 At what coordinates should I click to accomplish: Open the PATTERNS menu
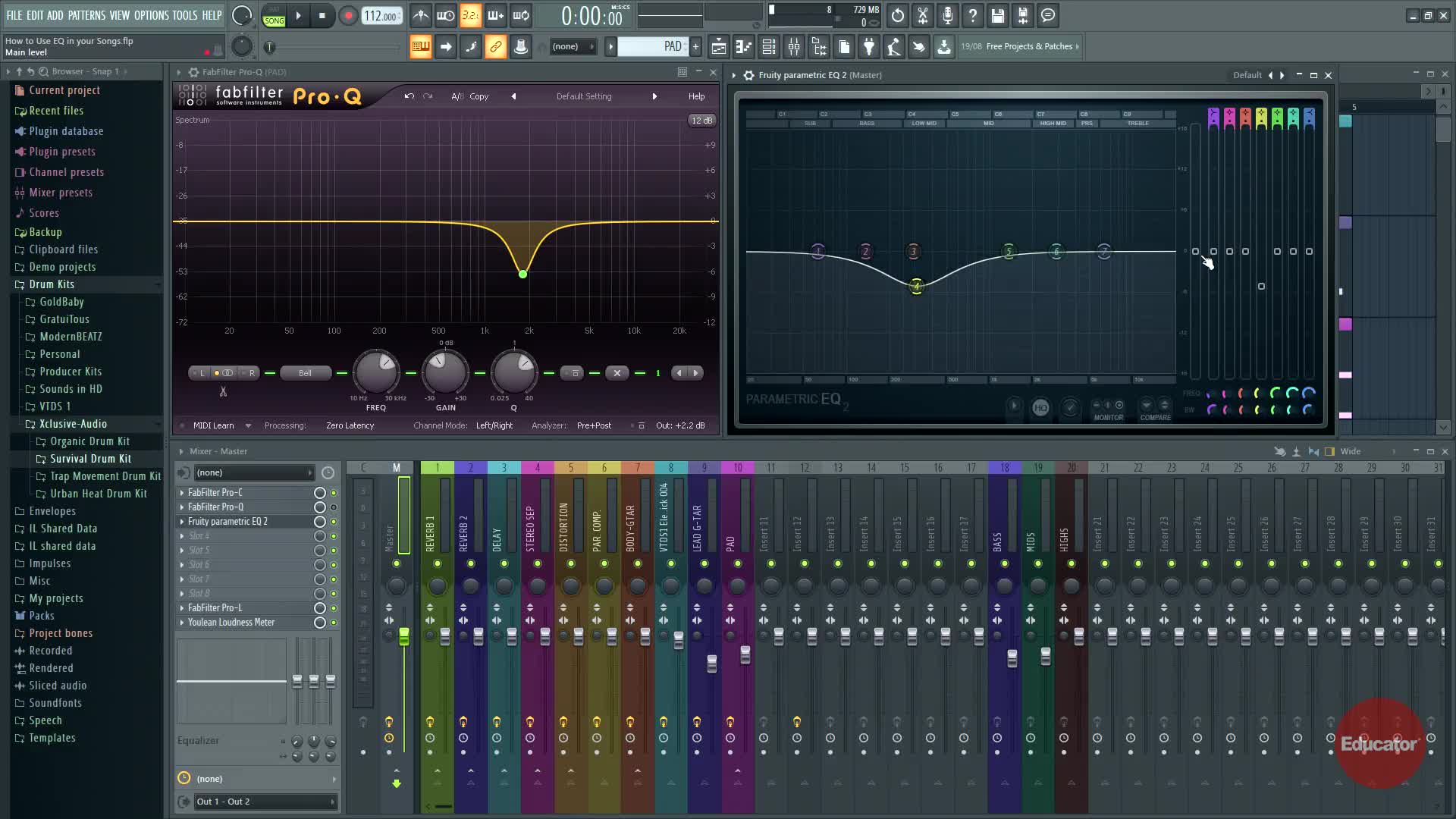click(86, 15)
